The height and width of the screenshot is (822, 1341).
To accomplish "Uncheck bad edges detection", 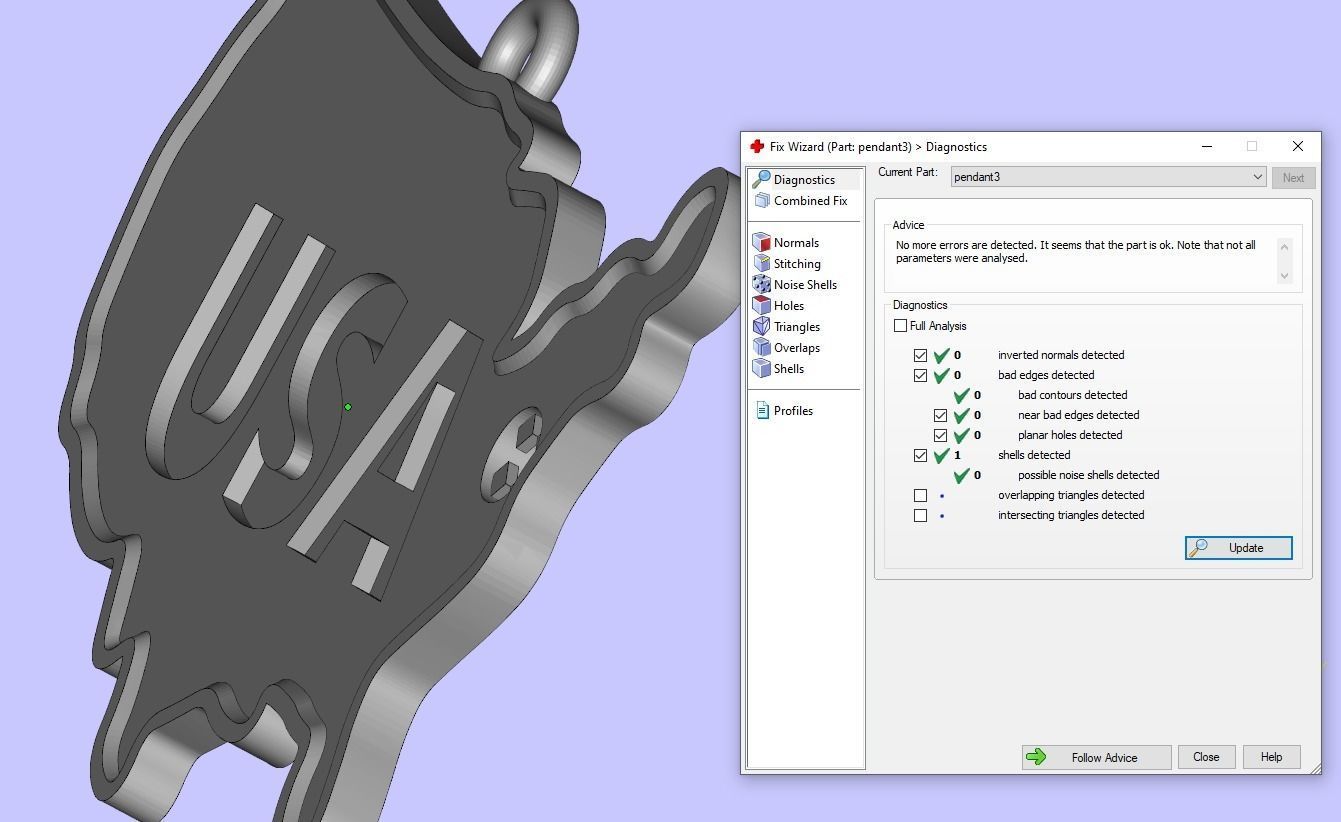I will click(920, 375).
